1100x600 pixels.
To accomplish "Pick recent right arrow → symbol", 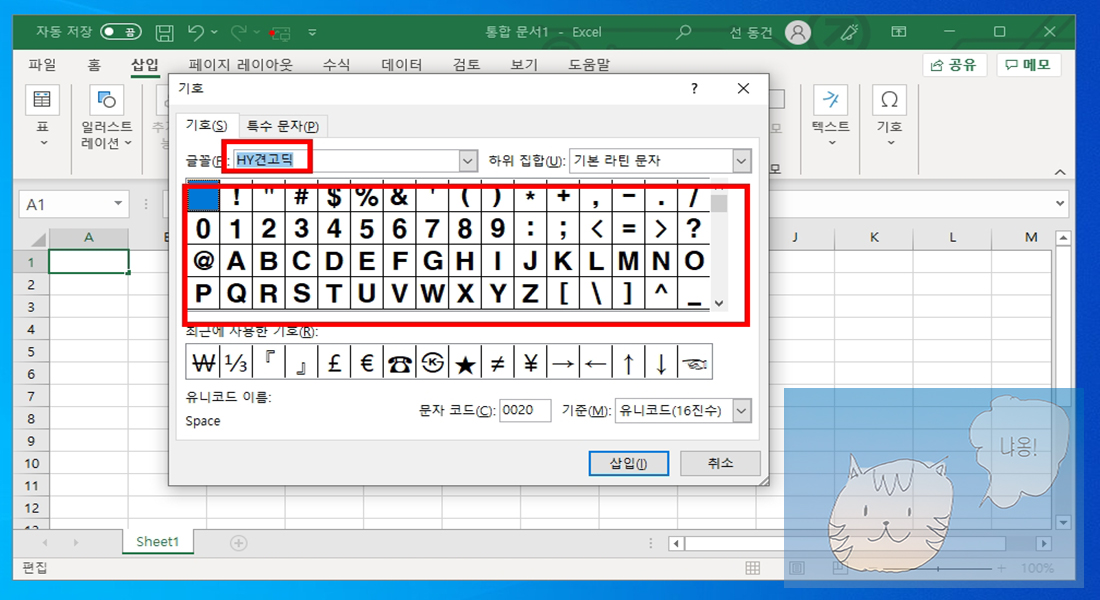I will click(x=563, y=362).
